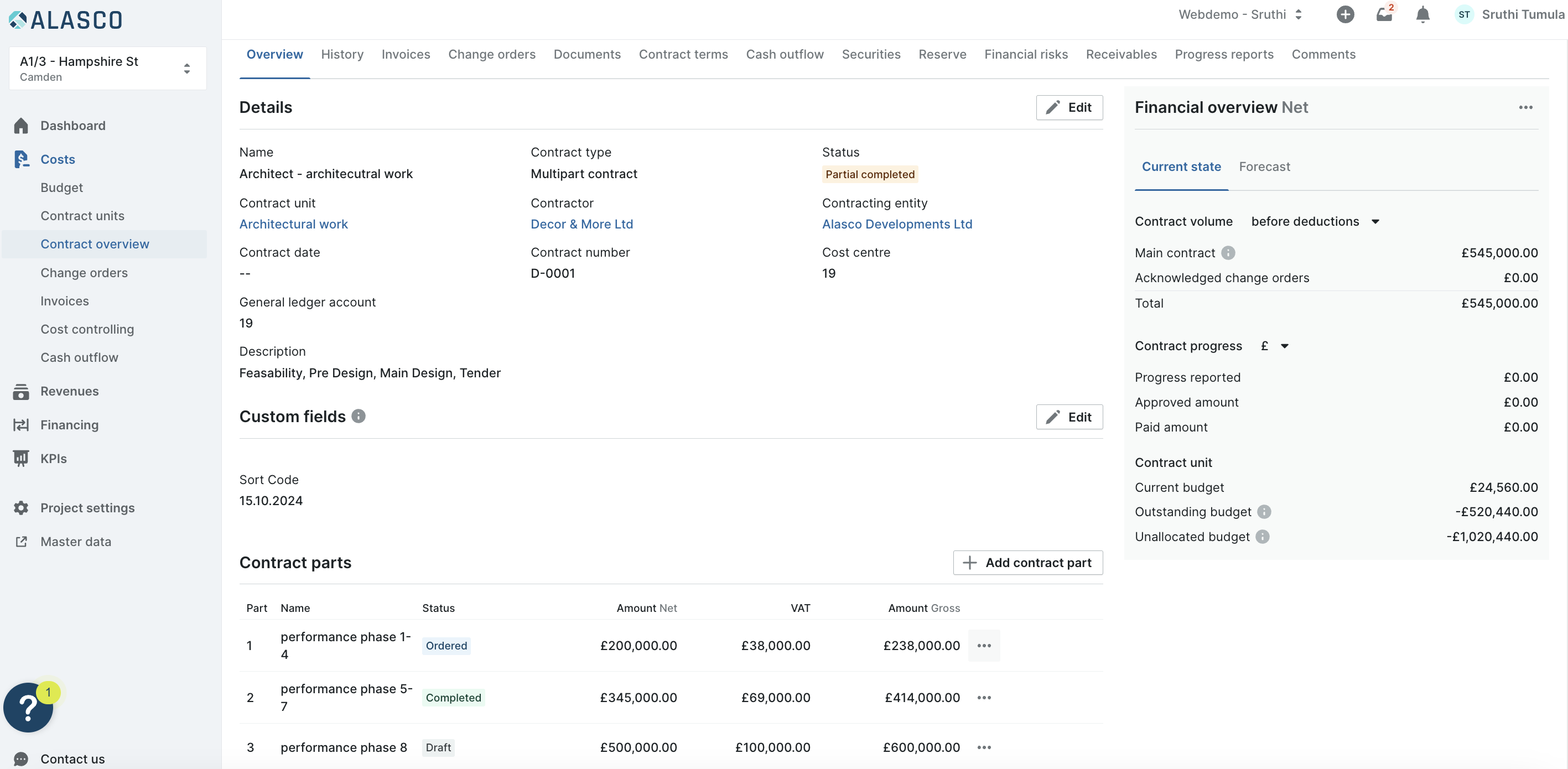The width and height of the screenshot is (1568, 769).
Task: Click Edit button in Details section
Action: pos(1069,108)
